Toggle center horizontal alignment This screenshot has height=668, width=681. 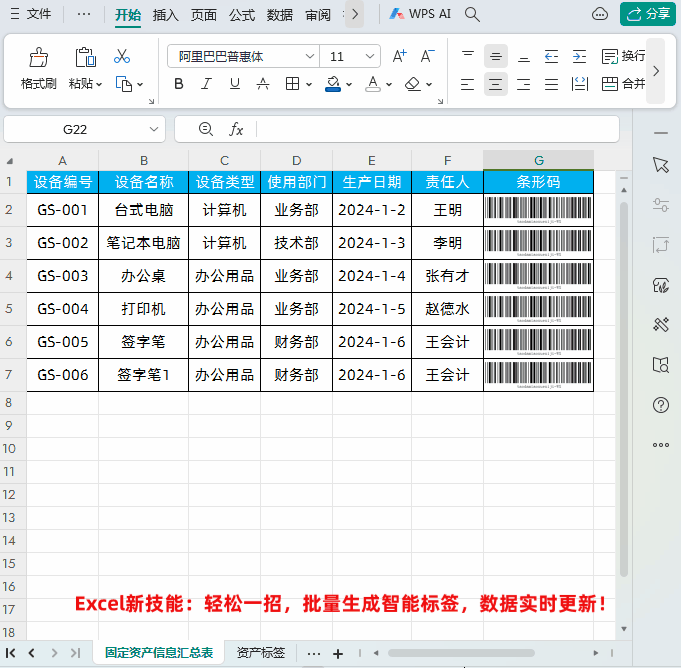coord(496,84)
